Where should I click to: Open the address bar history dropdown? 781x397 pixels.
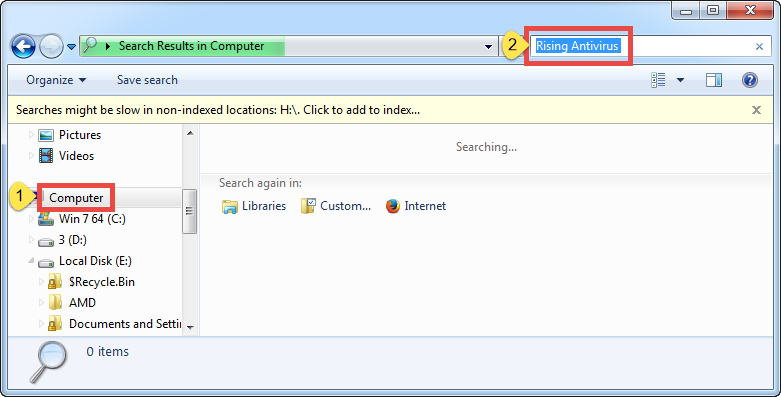(x=488, y=47)
